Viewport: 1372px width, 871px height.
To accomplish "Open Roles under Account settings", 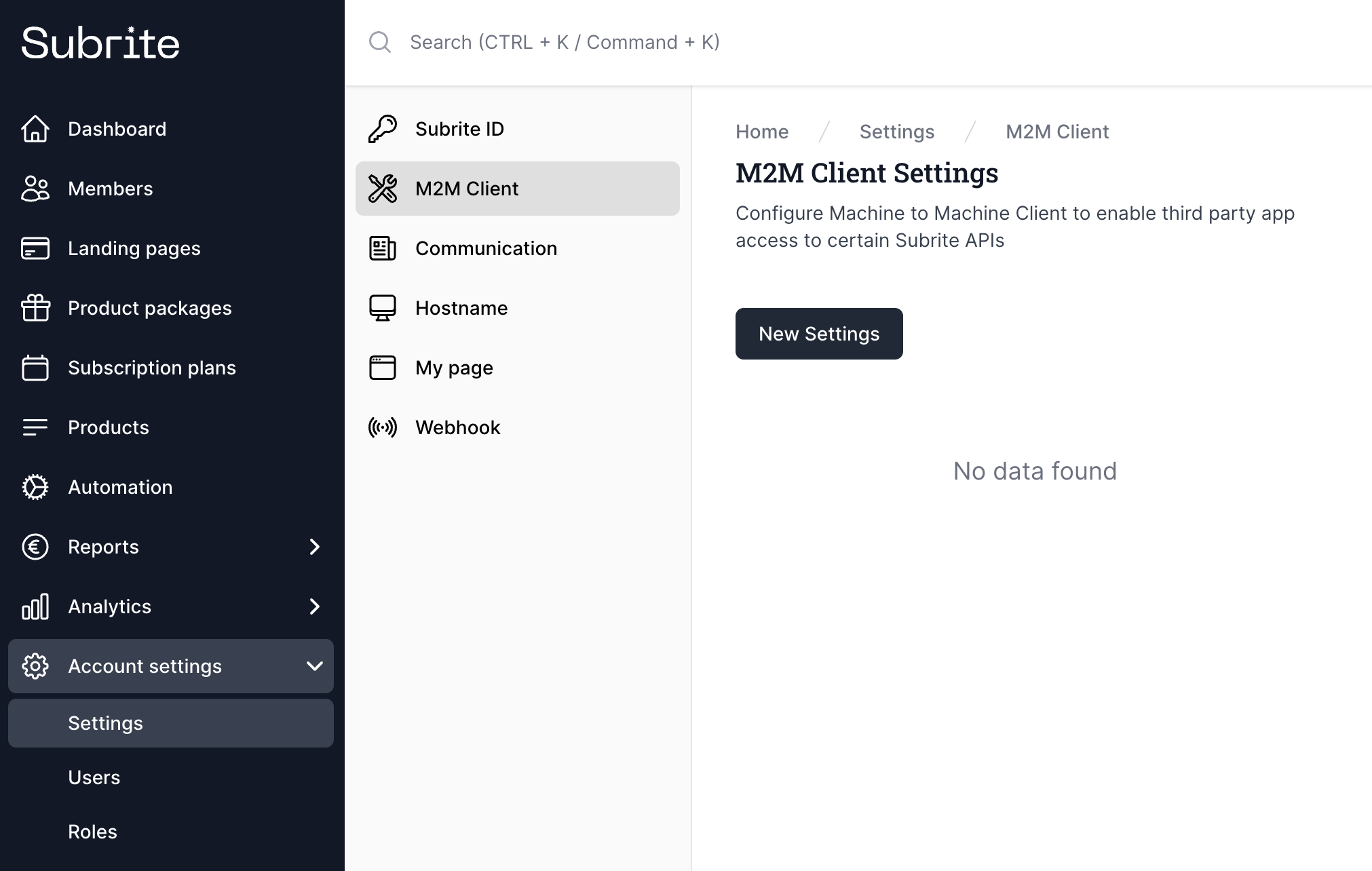I will pyautogui.click(x=171, y=832).
